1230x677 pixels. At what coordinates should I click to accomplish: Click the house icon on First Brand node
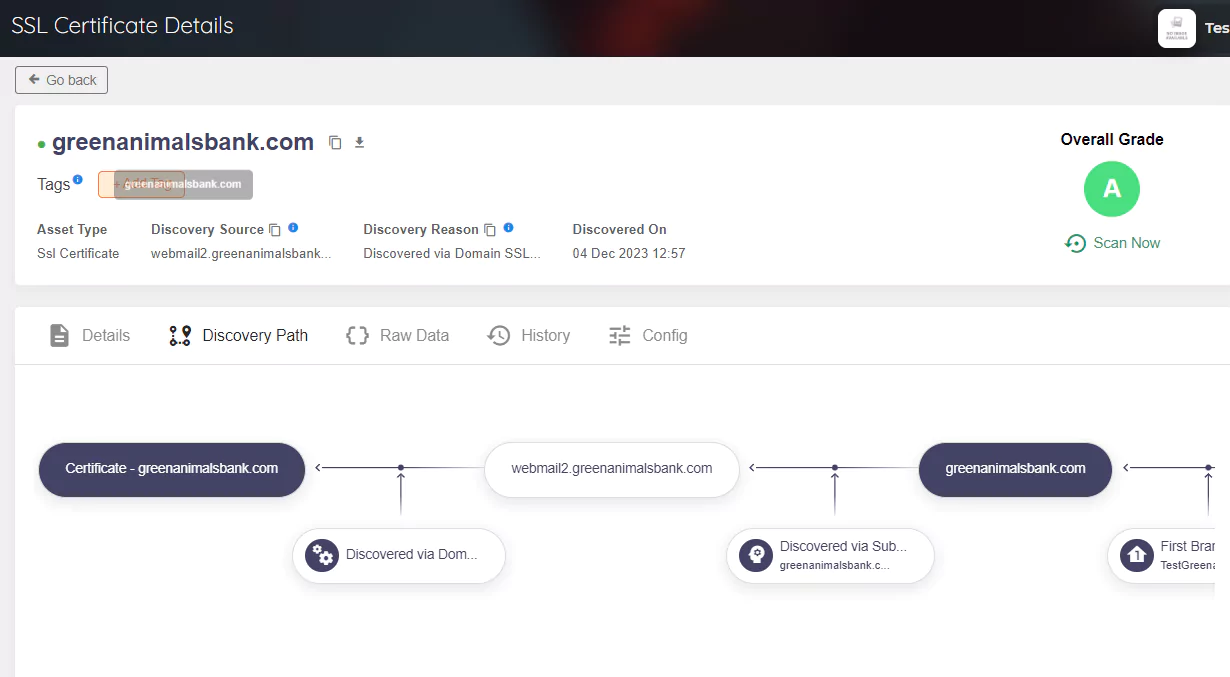(x=1137, y=555)
